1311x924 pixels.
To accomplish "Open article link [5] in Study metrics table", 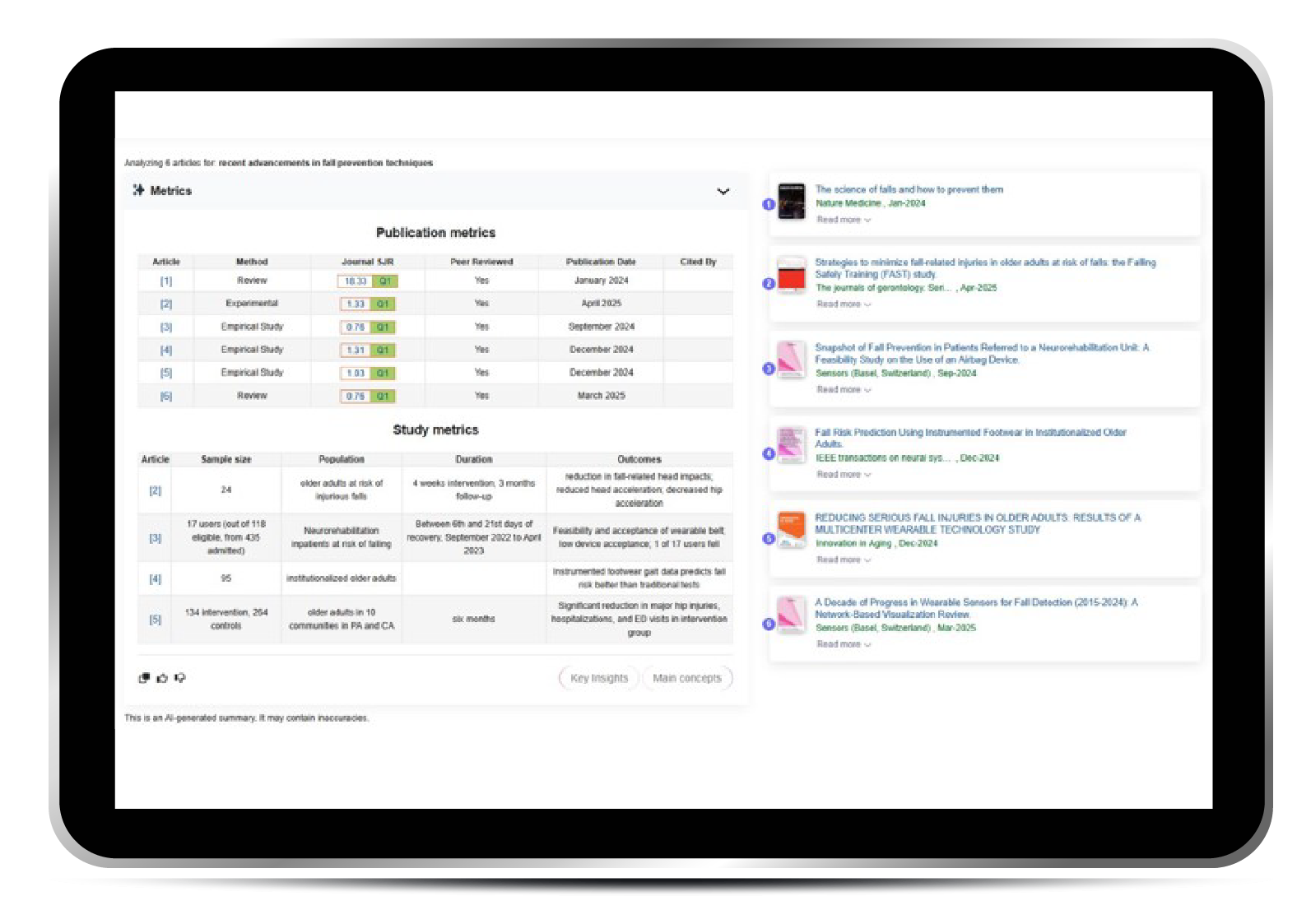I will 155,620.
